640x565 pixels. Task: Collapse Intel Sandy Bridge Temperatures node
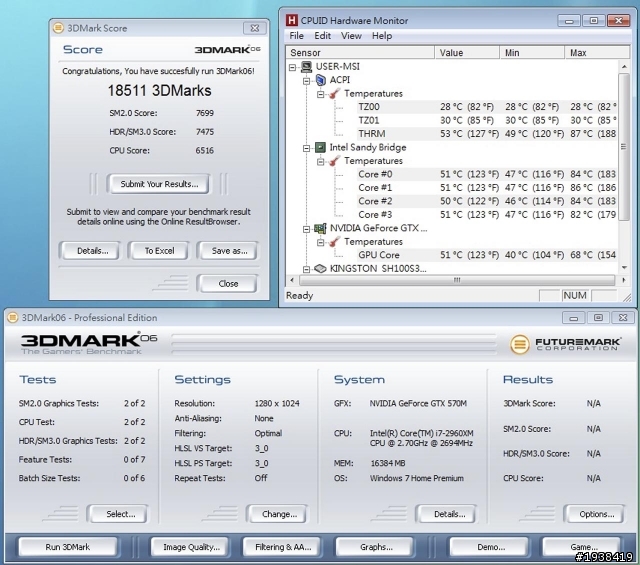click(321, 162)
